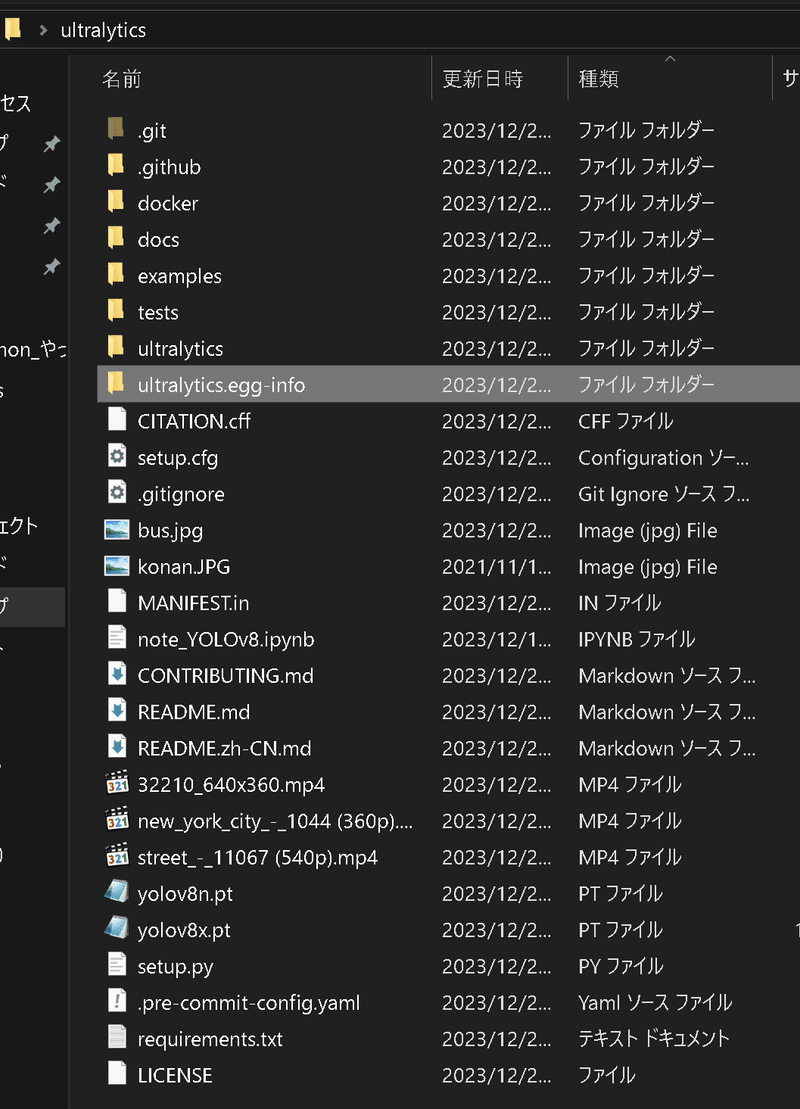This screenshot has height=1109, width=800.
Task: Click the text document icon of requirements.txt
Action: [116, 1038]
